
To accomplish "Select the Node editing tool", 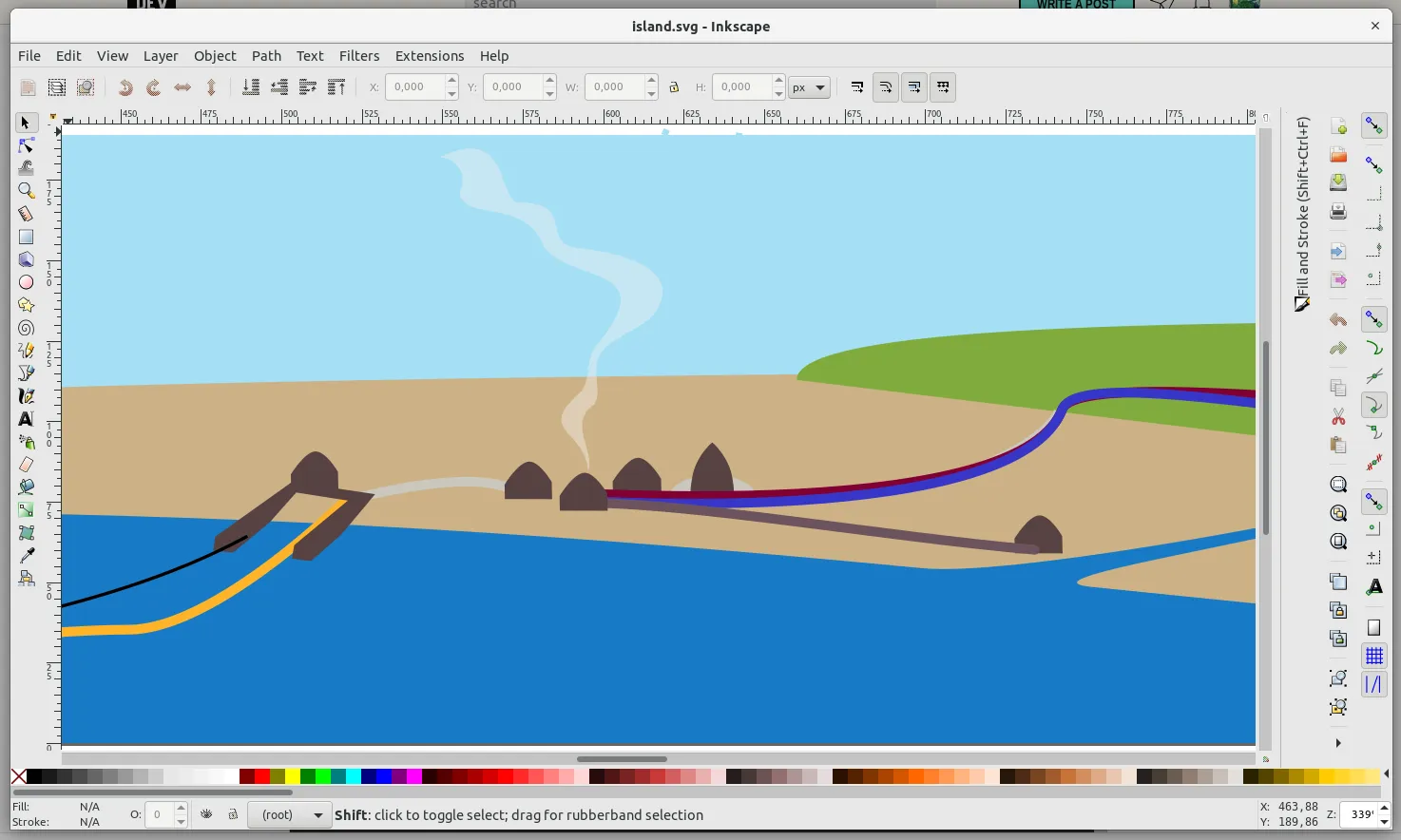I will tap(26, 145).
